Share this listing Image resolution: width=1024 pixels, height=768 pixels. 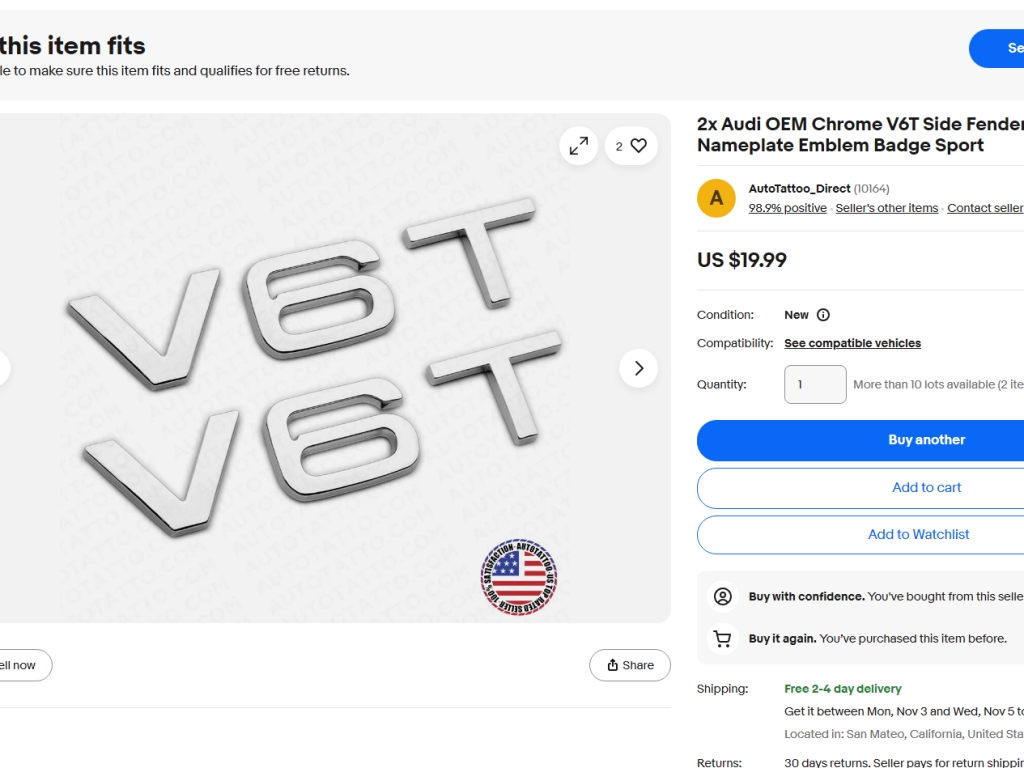click(630, 665)
